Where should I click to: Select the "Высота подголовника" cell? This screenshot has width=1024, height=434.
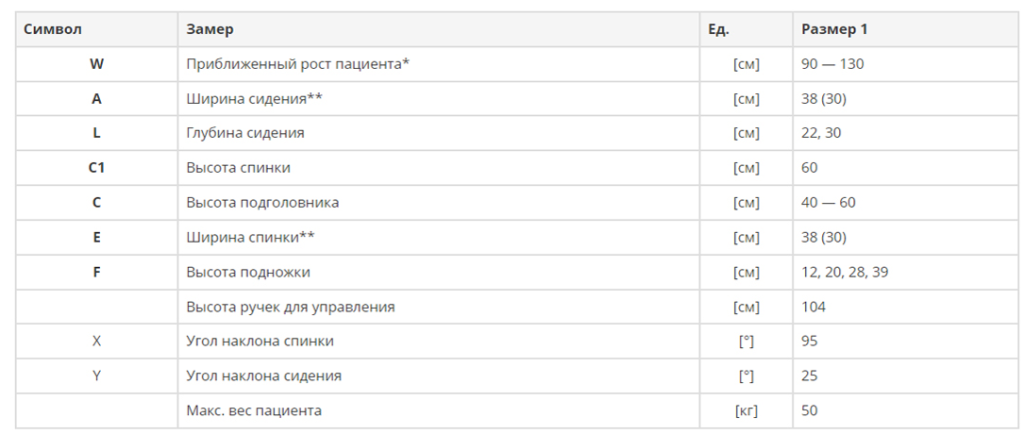[262, 203]
